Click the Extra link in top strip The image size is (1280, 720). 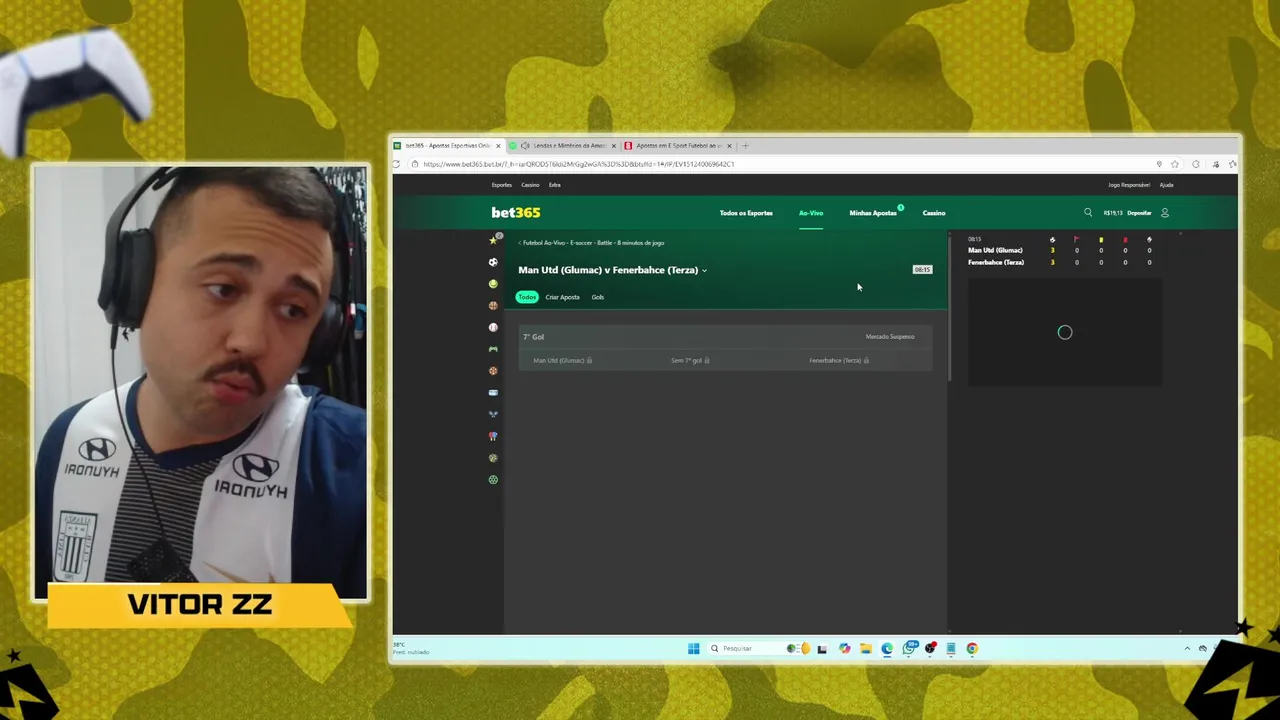[554, 185]
